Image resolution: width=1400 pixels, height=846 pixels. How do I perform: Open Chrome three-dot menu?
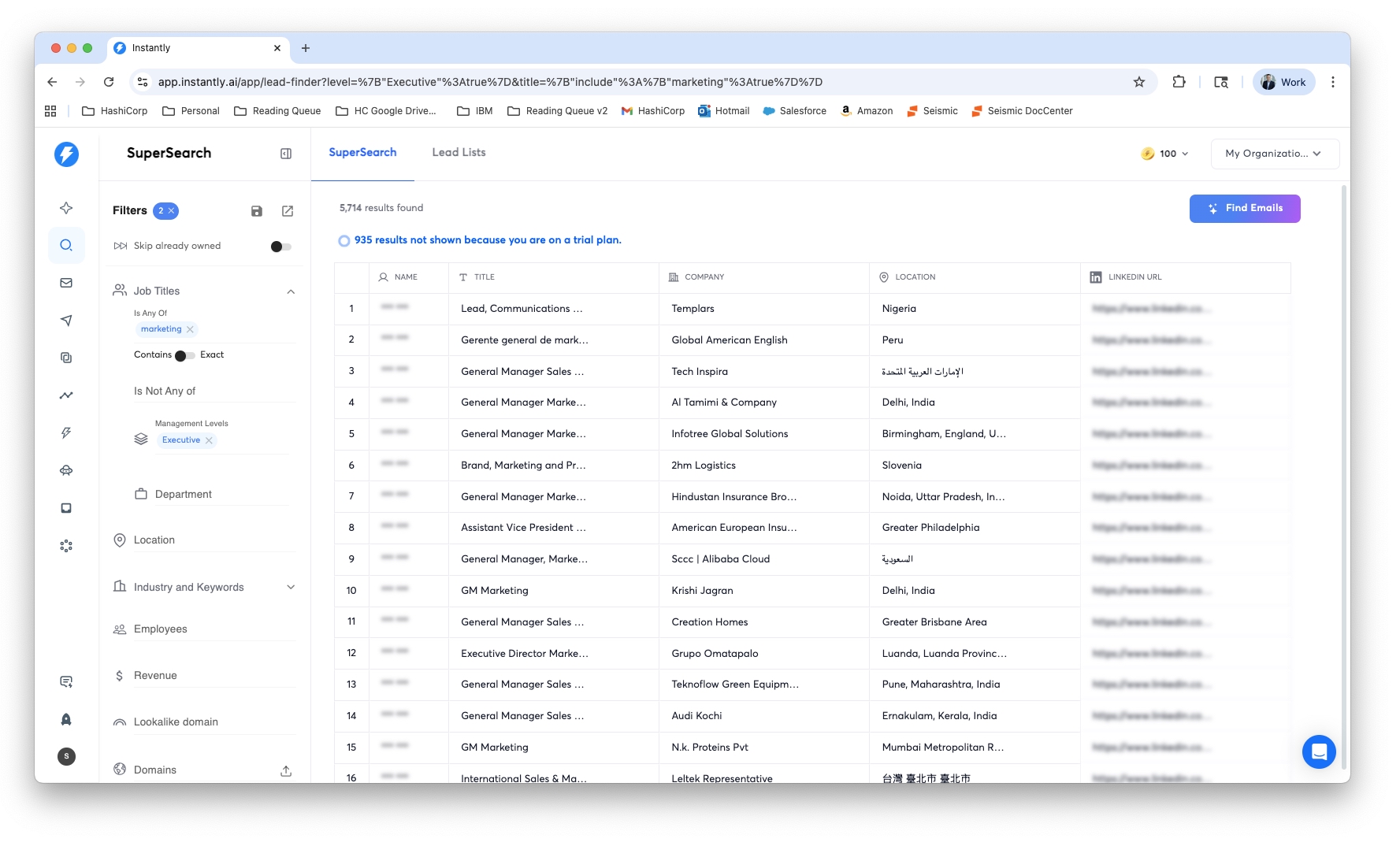pos(1333,82)
